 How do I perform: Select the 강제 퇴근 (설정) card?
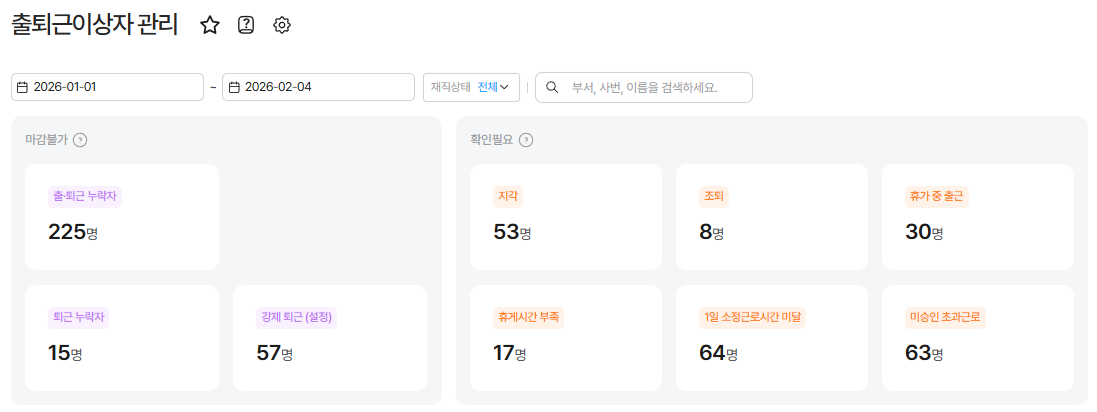(330, 338)
